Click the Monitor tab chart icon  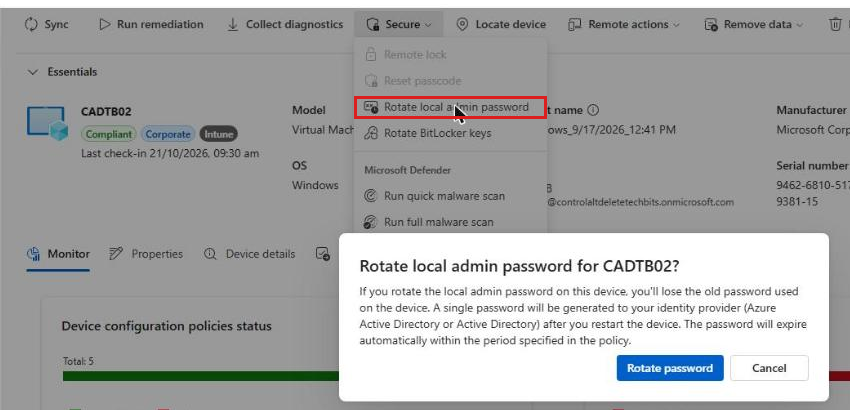point(34,254)
